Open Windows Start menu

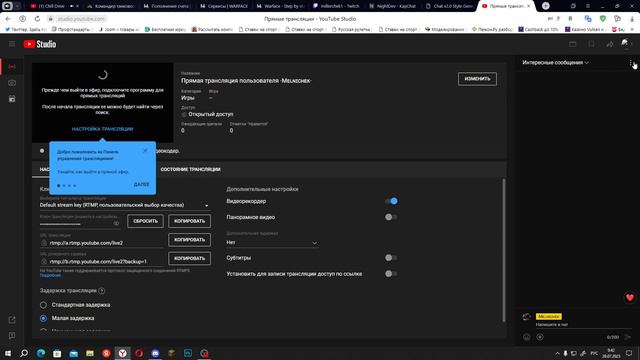[x=8, y=353]
